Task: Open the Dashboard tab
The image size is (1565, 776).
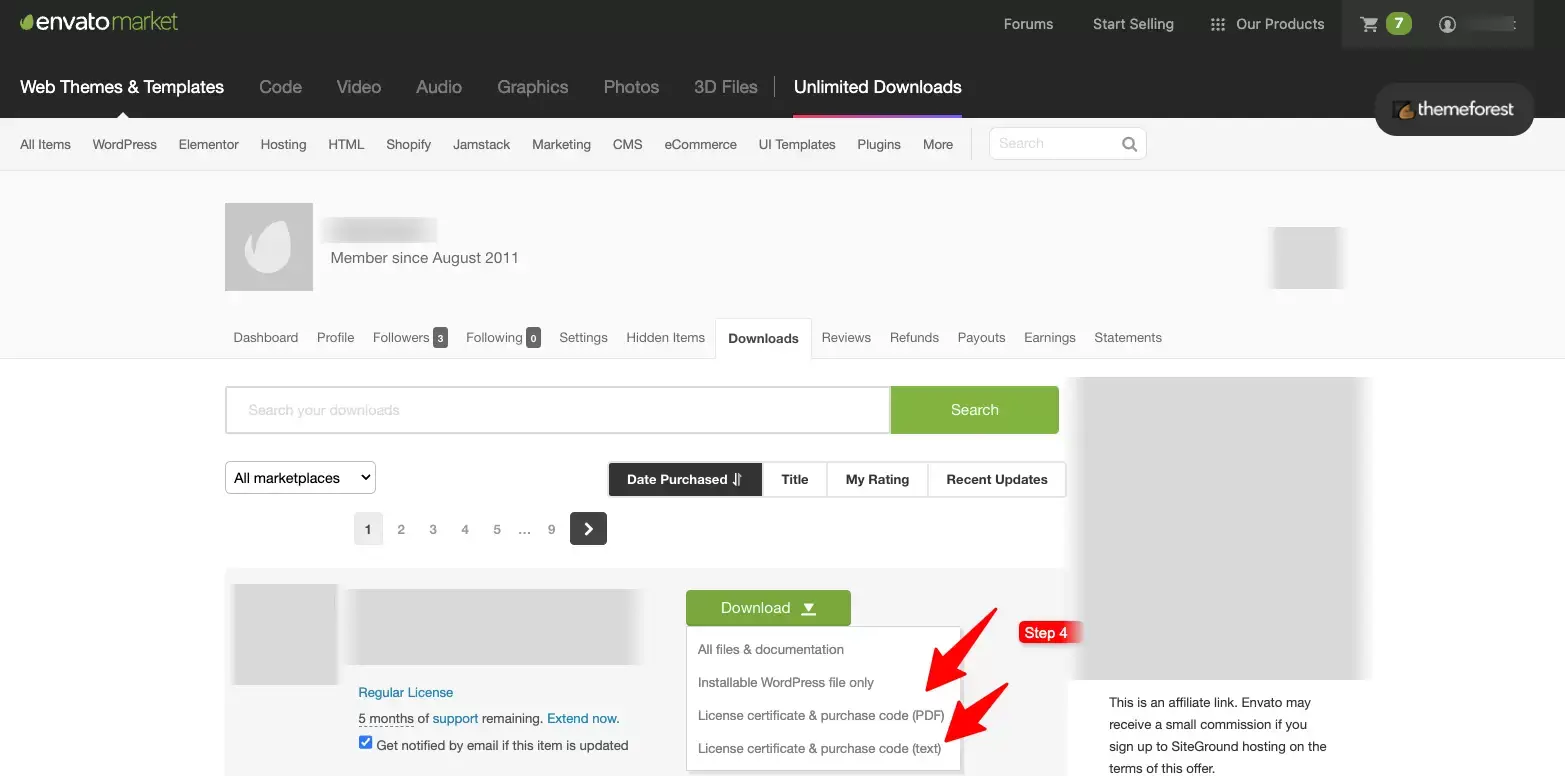Action: coord(266,337)
